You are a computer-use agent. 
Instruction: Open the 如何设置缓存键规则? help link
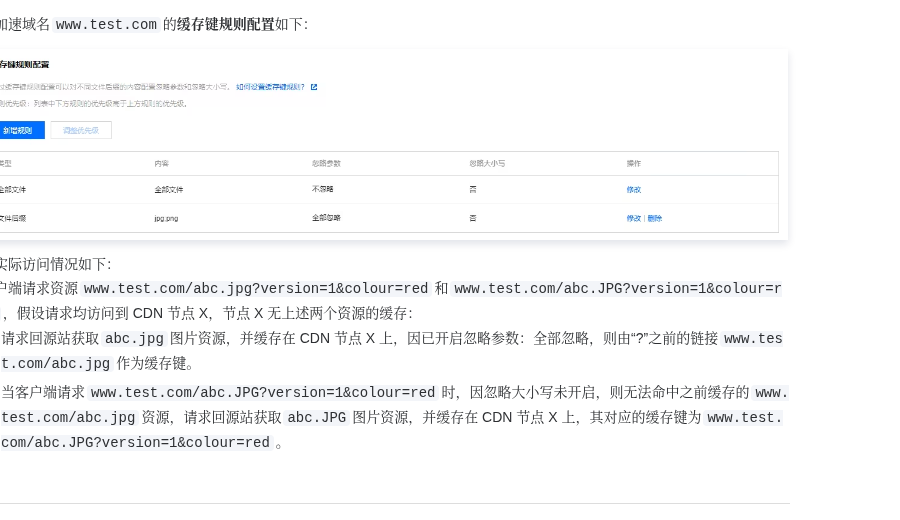[270, 87]
